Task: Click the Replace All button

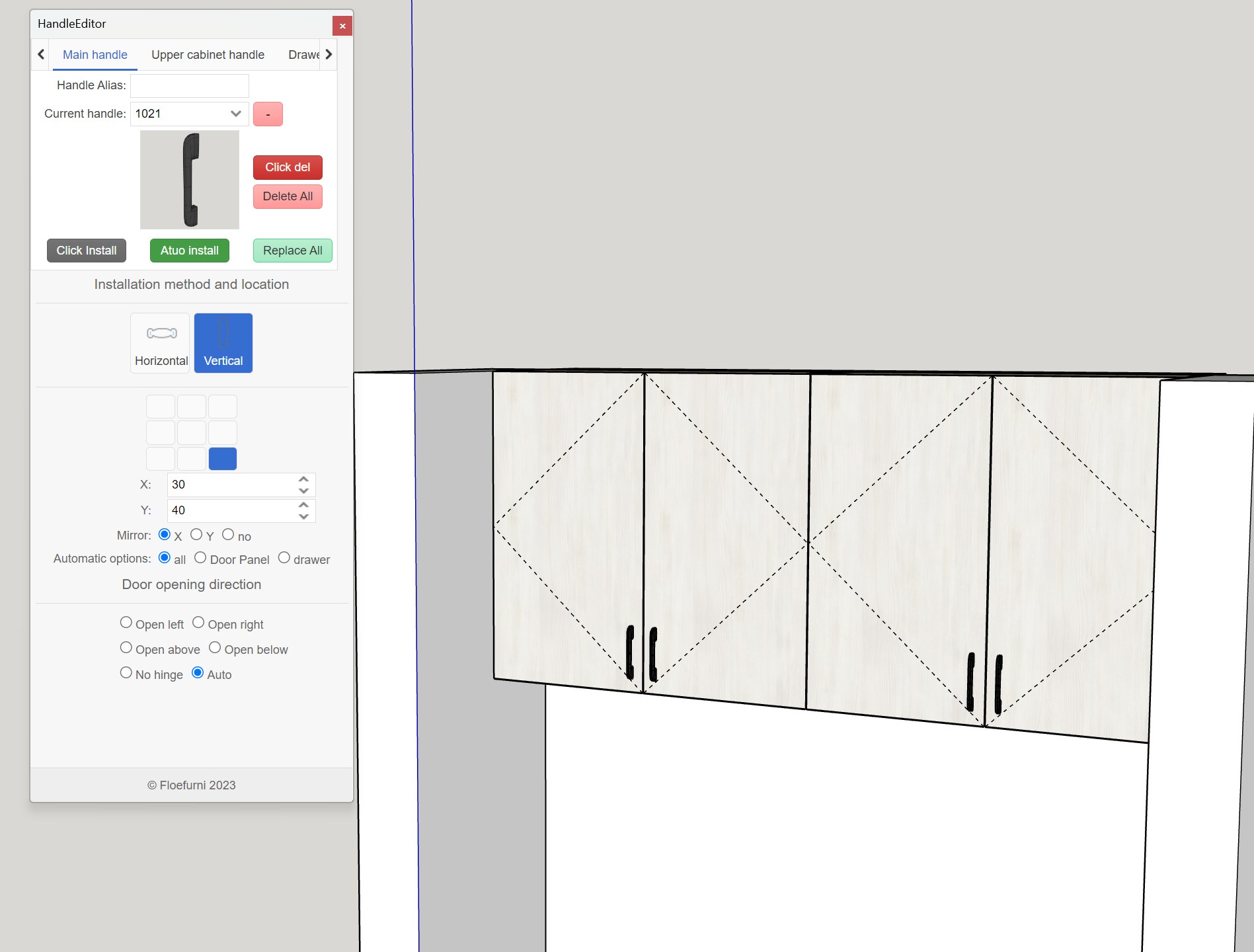Action: pyautogui.click(x=292, y=251)
